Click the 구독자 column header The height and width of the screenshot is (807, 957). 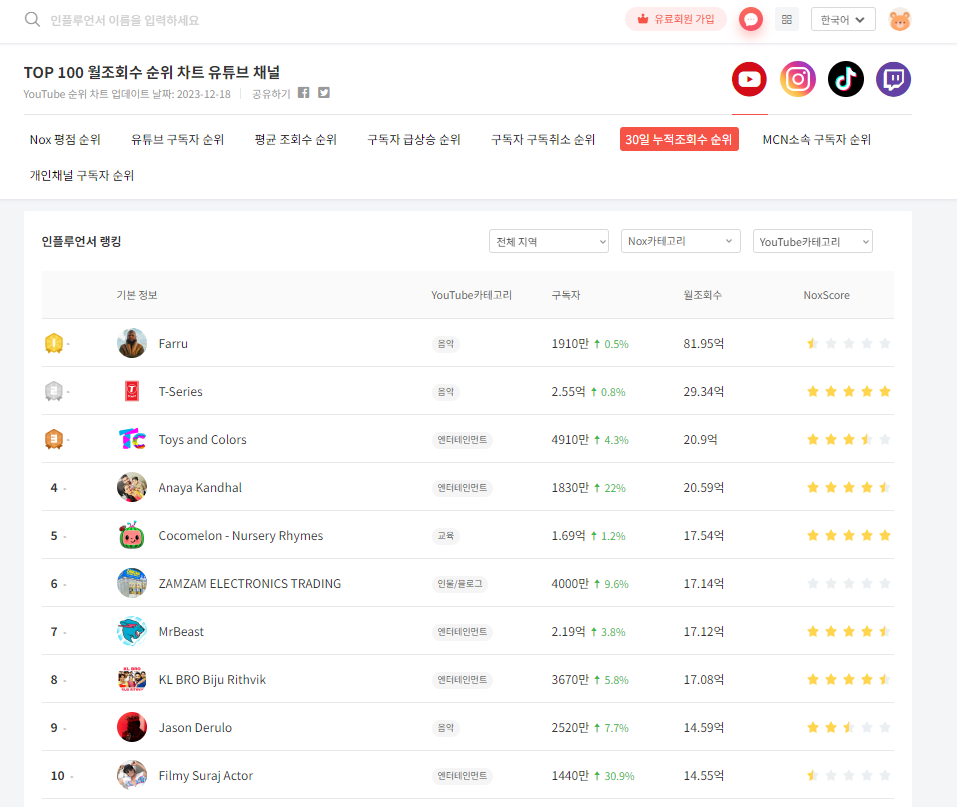pos(566,295)
